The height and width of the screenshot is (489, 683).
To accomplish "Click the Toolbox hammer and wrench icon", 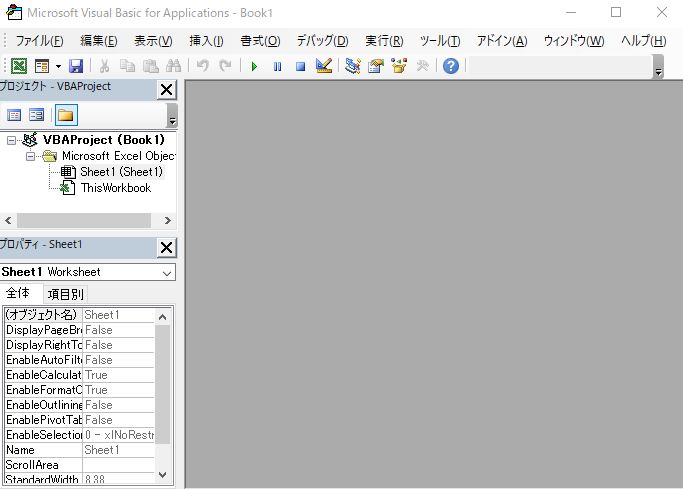I will coord(422,66).
